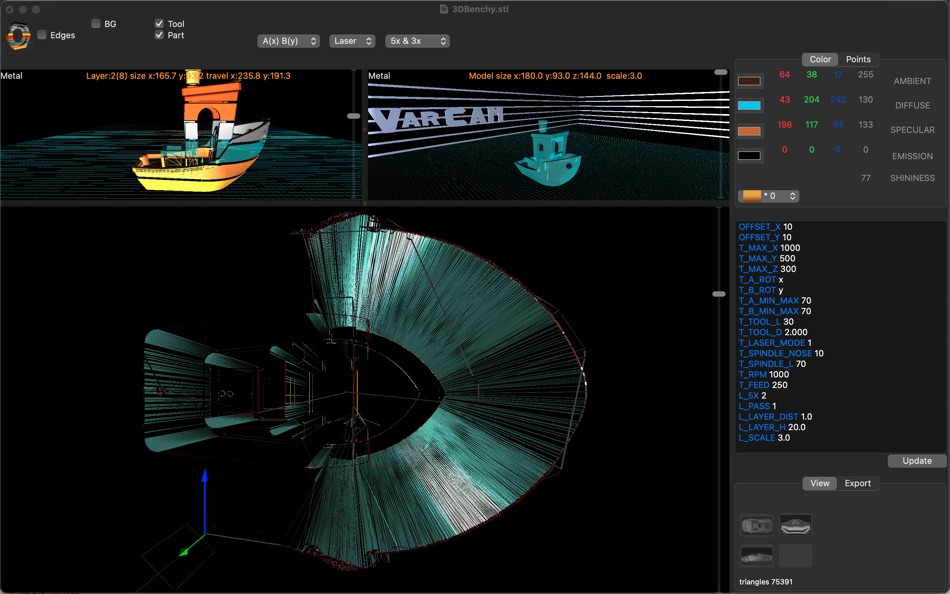Select the front-view thumbnail in View panel
The height and width of the screenshot is (594, 950).
(795, 525)
